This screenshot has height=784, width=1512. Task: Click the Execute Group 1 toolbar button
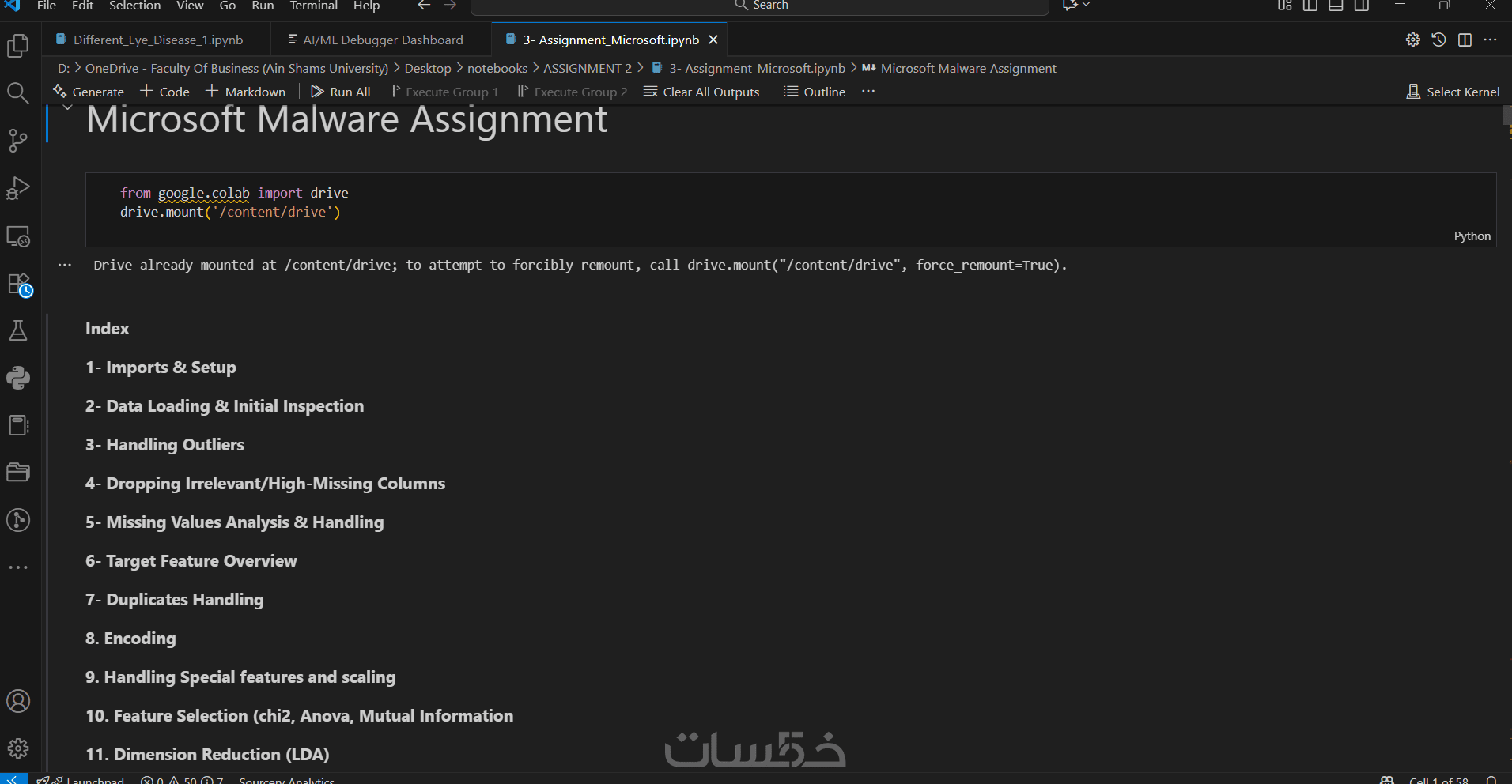click(x=444, y=92)
